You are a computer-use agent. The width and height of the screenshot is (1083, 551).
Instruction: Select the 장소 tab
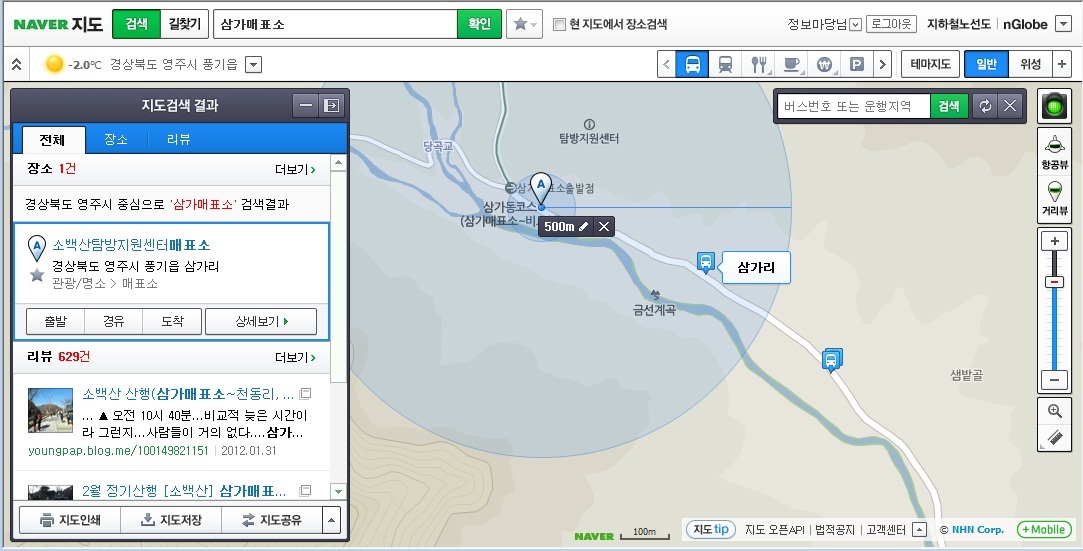[x=115, y=139]
